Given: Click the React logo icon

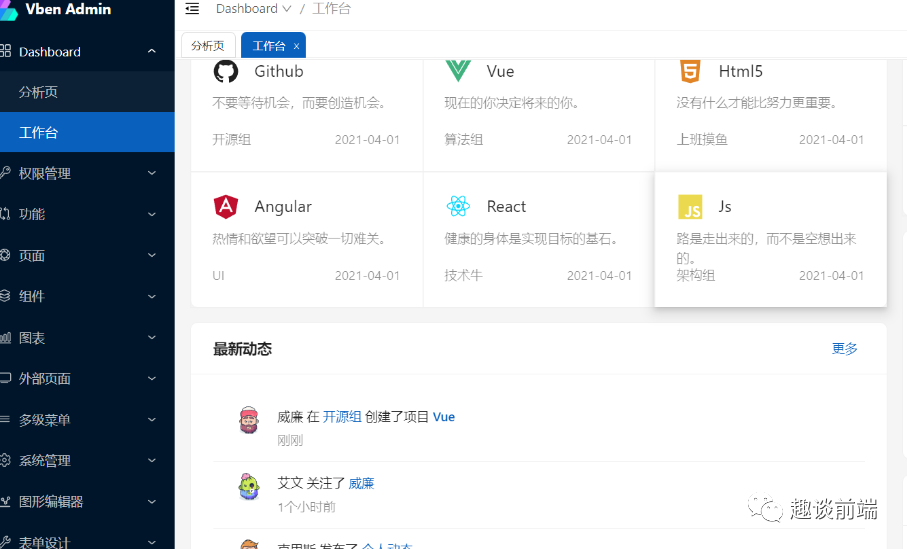Looking at the screenshot, I should click(458, 206).
